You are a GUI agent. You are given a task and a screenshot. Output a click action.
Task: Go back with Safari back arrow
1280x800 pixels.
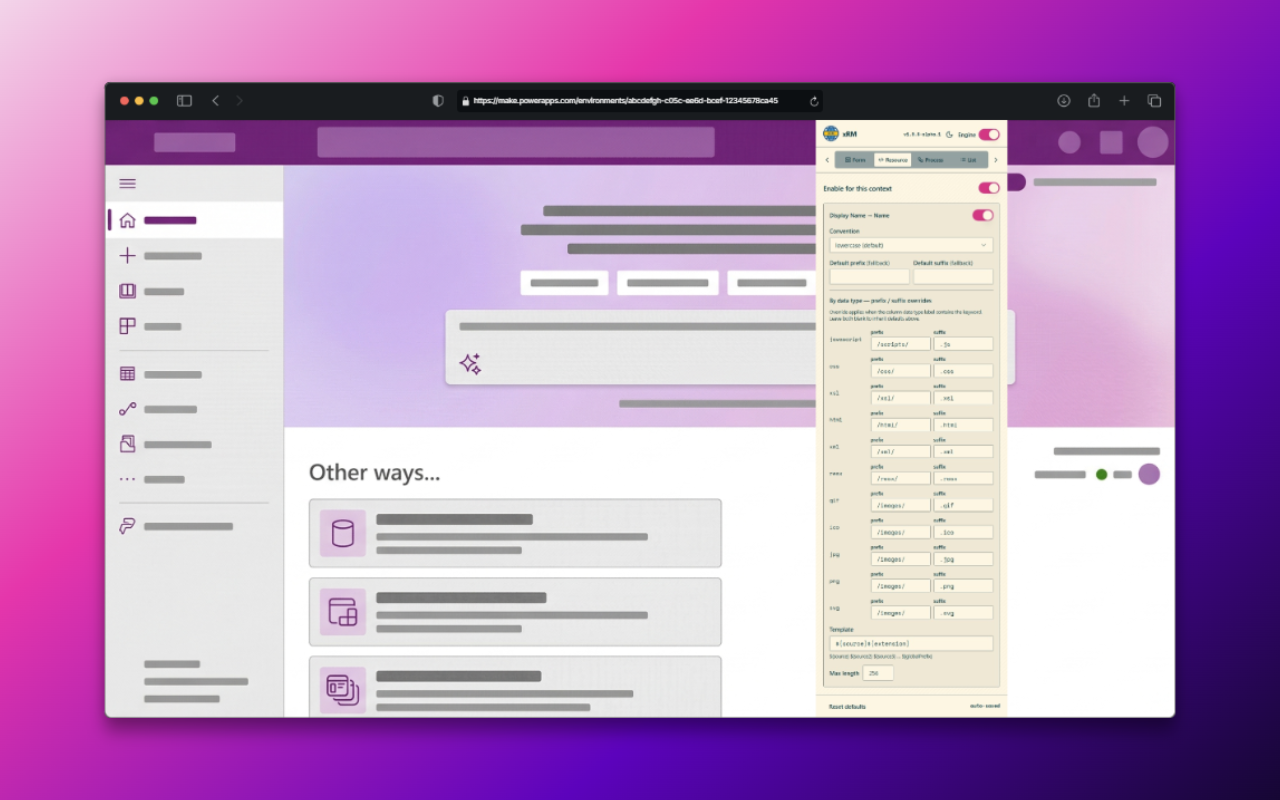[x=215, y=101]
